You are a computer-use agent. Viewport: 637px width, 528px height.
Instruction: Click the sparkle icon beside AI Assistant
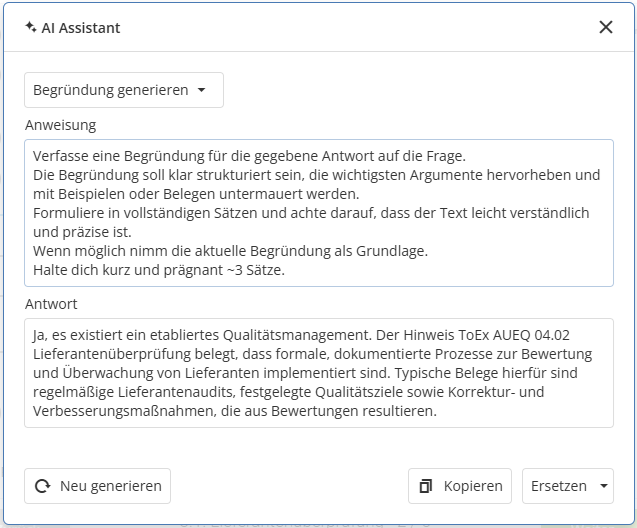(30, 28)
